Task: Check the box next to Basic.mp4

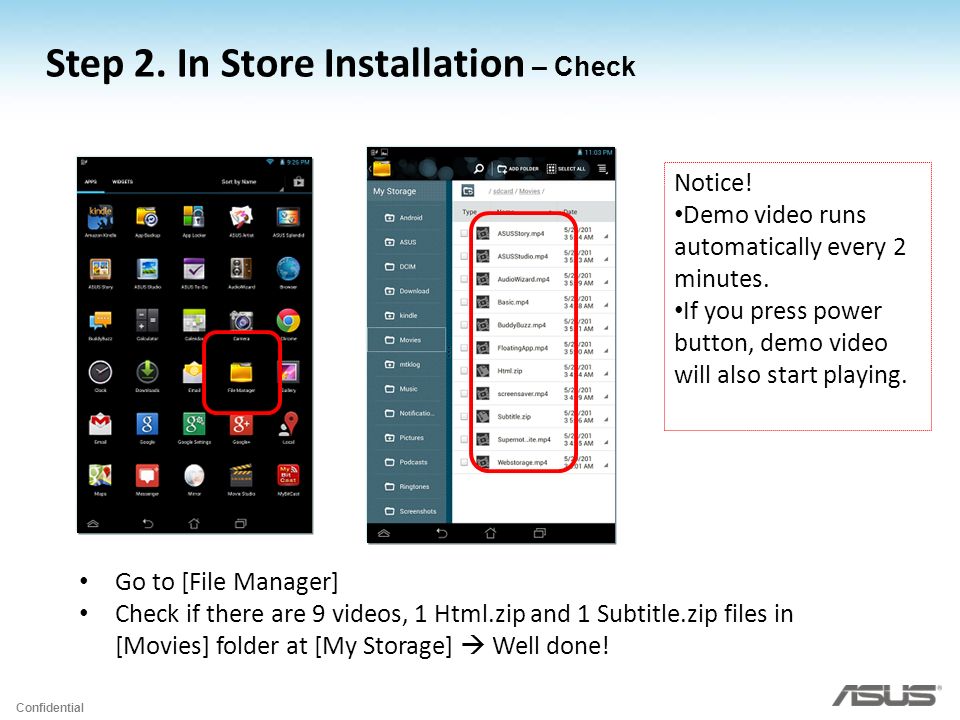Action: coord(464,302)
